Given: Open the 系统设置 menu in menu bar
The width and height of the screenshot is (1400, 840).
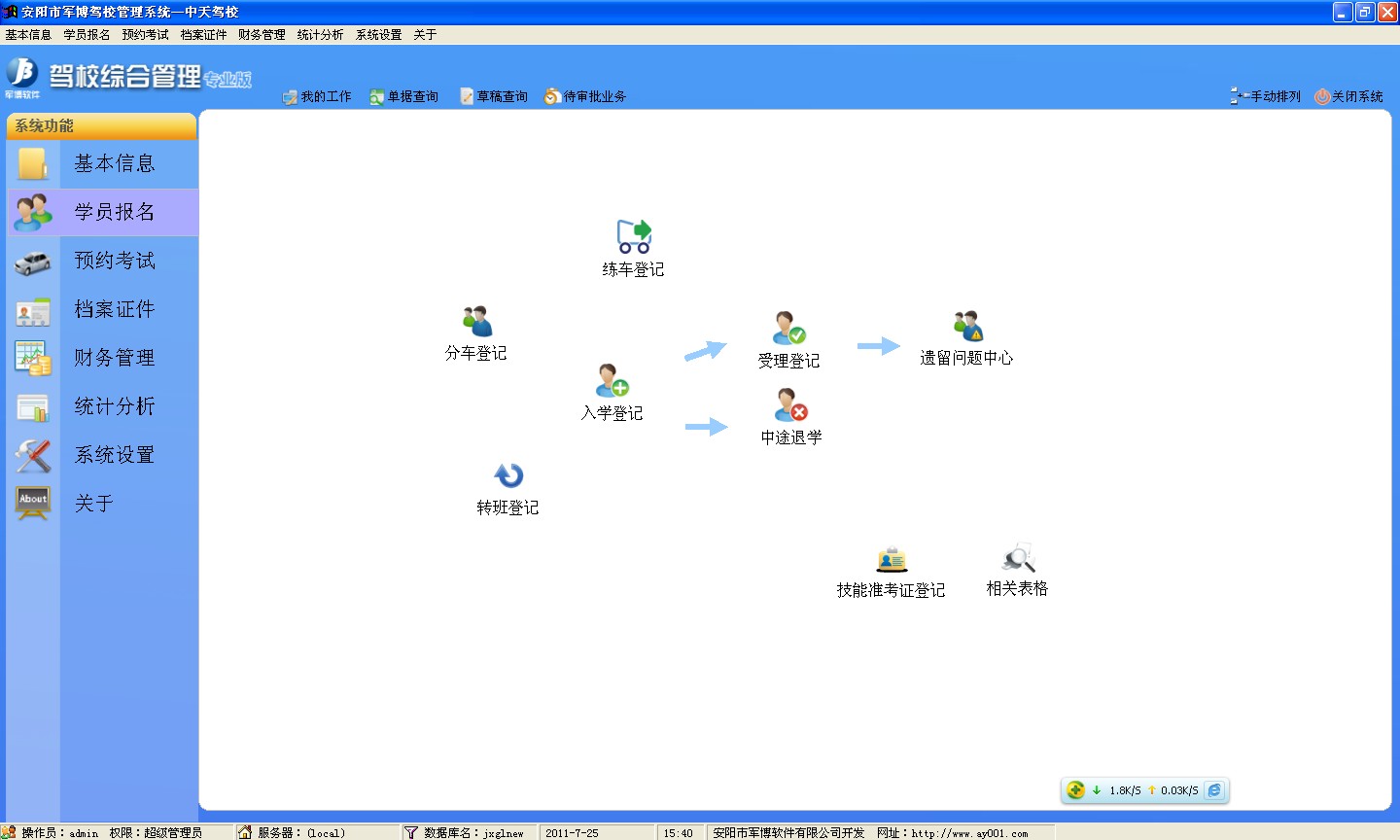Looking at the screenshot, I should (x=378, y=35).
